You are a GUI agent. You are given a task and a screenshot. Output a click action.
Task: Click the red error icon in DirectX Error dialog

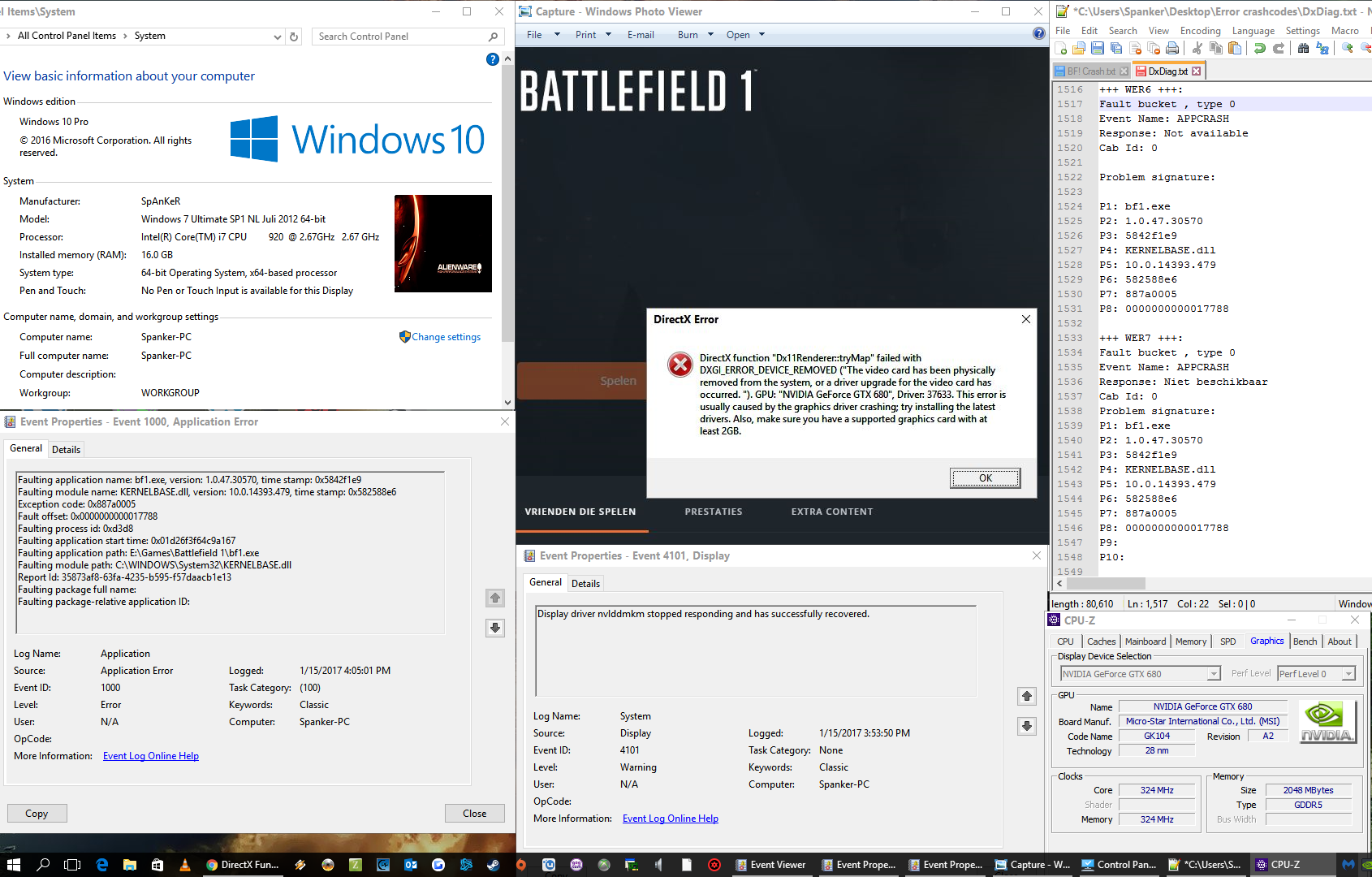(x=680, y=365)
